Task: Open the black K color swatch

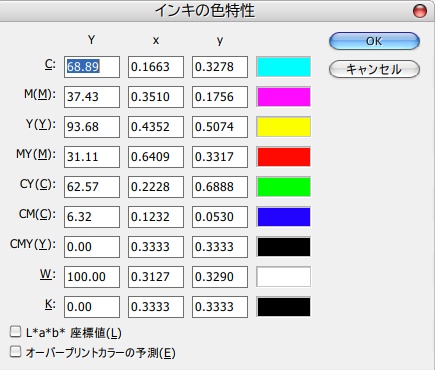Action: click(284, 307)
